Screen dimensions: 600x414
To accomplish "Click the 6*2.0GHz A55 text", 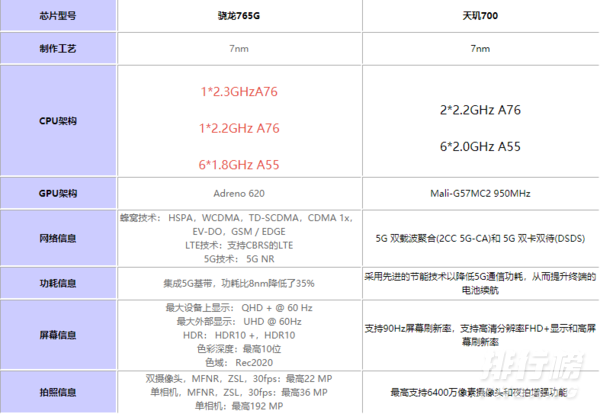I will click(480, 147).
